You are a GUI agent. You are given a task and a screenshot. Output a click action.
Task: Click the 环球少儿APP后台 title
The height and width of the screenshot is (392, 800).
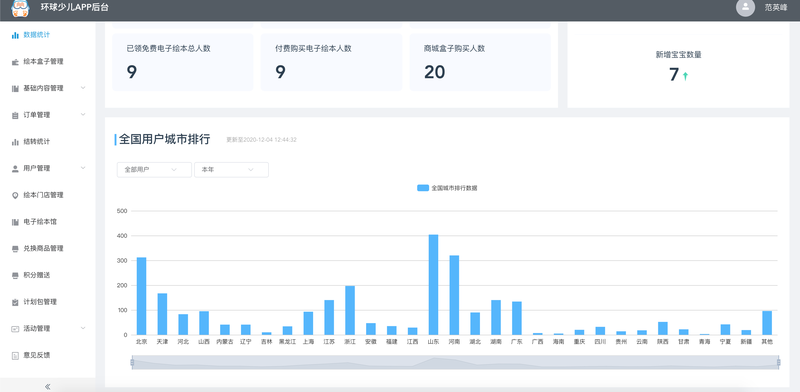(74, 7)
